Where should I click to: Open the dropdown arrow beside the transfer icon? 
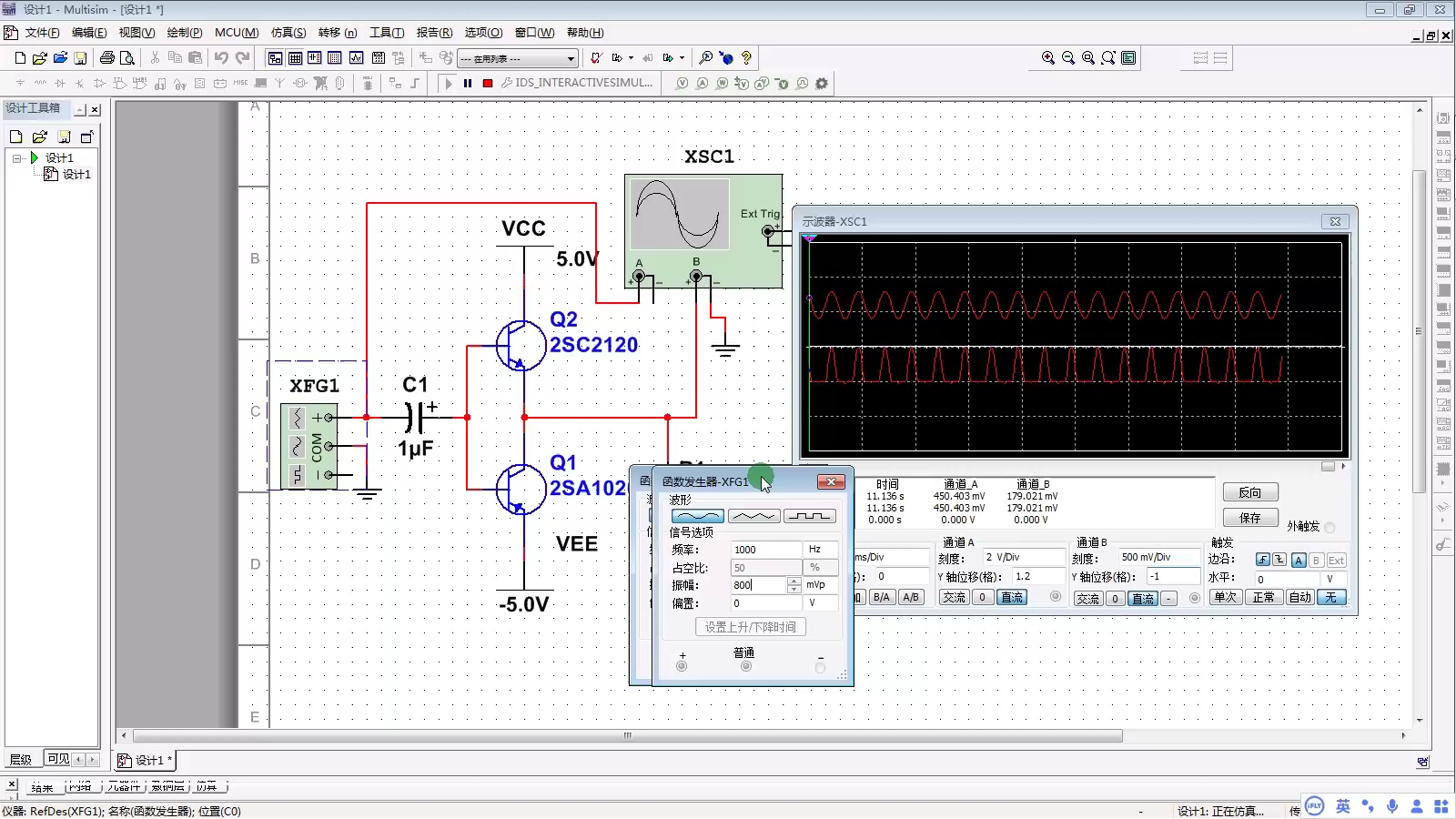click(631, 58)
